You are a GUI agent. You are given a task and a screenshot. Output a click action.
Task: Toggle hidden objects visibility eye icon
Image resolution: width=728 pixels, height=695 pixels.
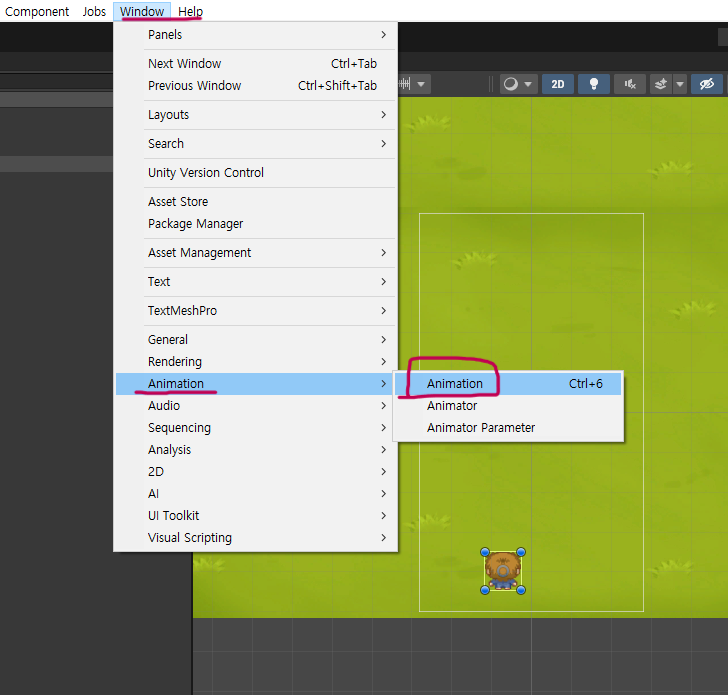pos(707,84)
